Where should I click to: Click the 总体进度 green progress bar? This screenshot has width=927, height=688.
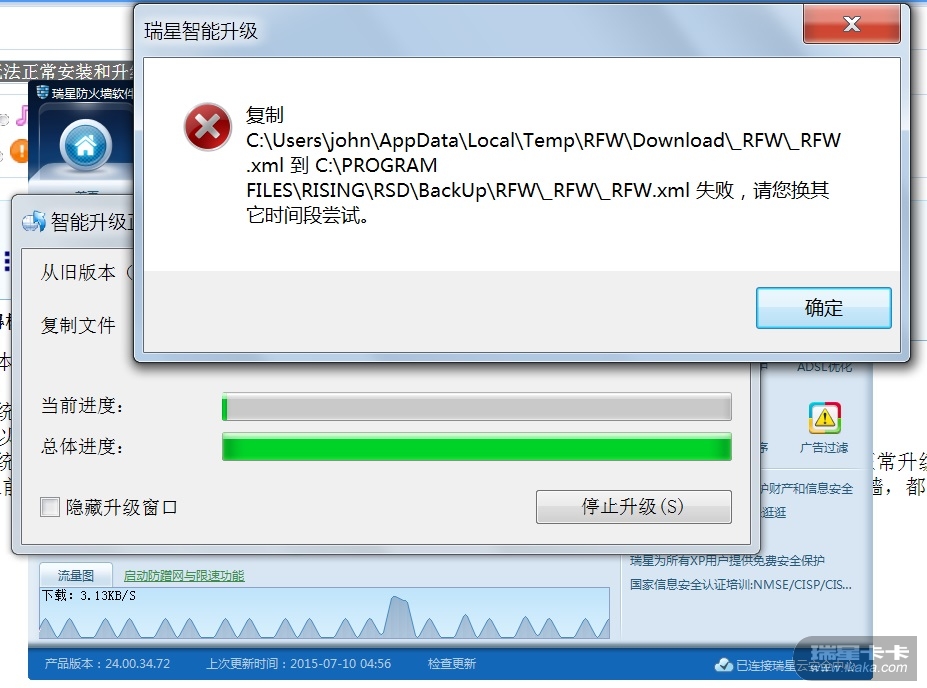pyautogui.click(x=477, y=446)
